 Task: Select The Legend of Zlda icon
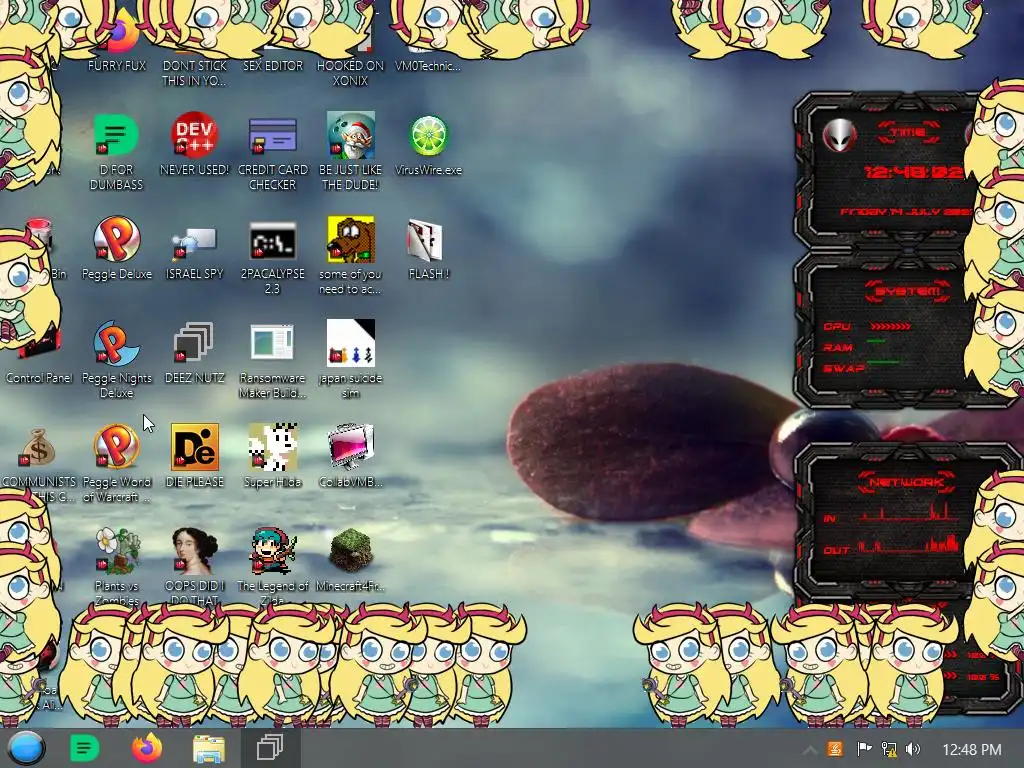pyautogui.click(x=272, y=551)
